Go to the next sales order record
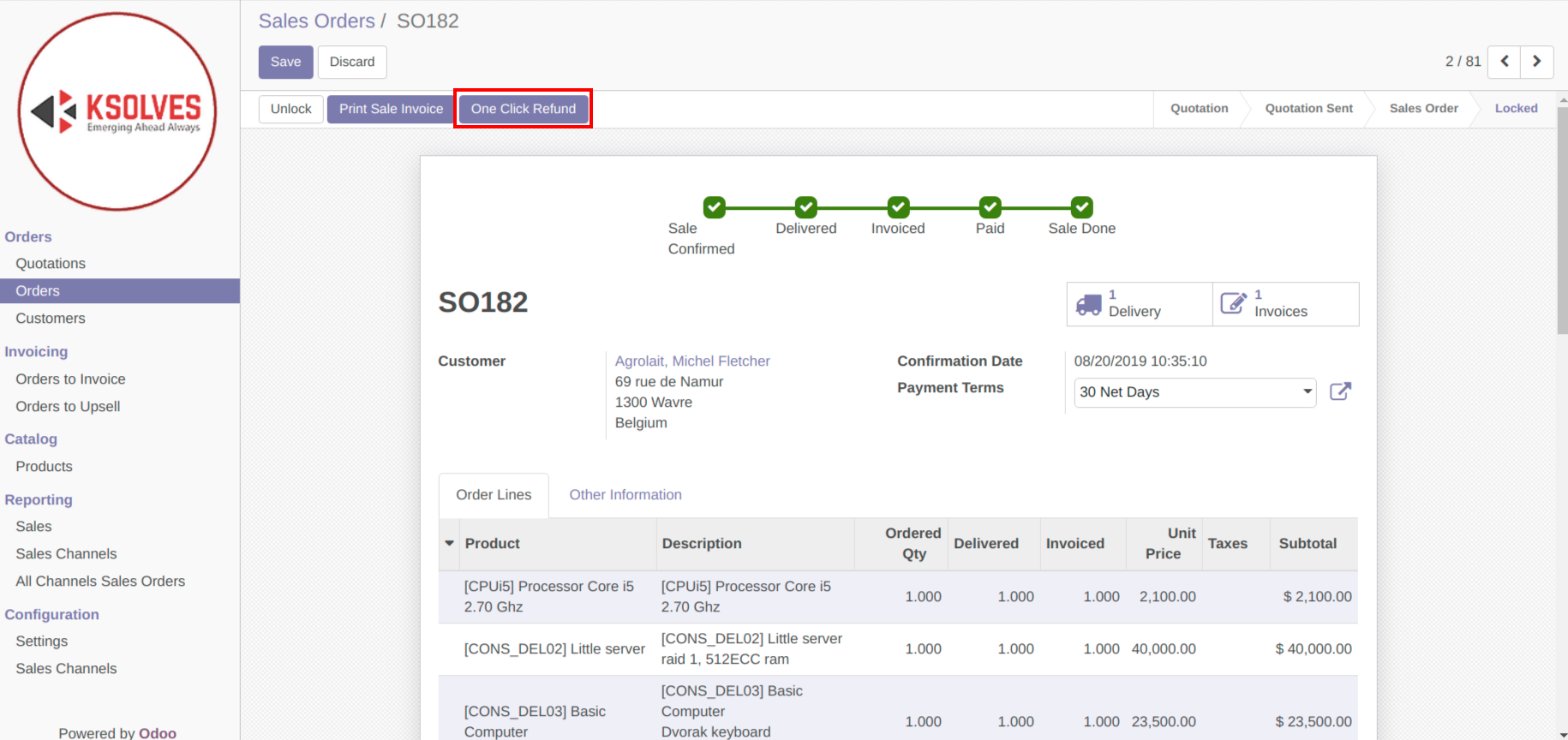 click(1536, 62)
